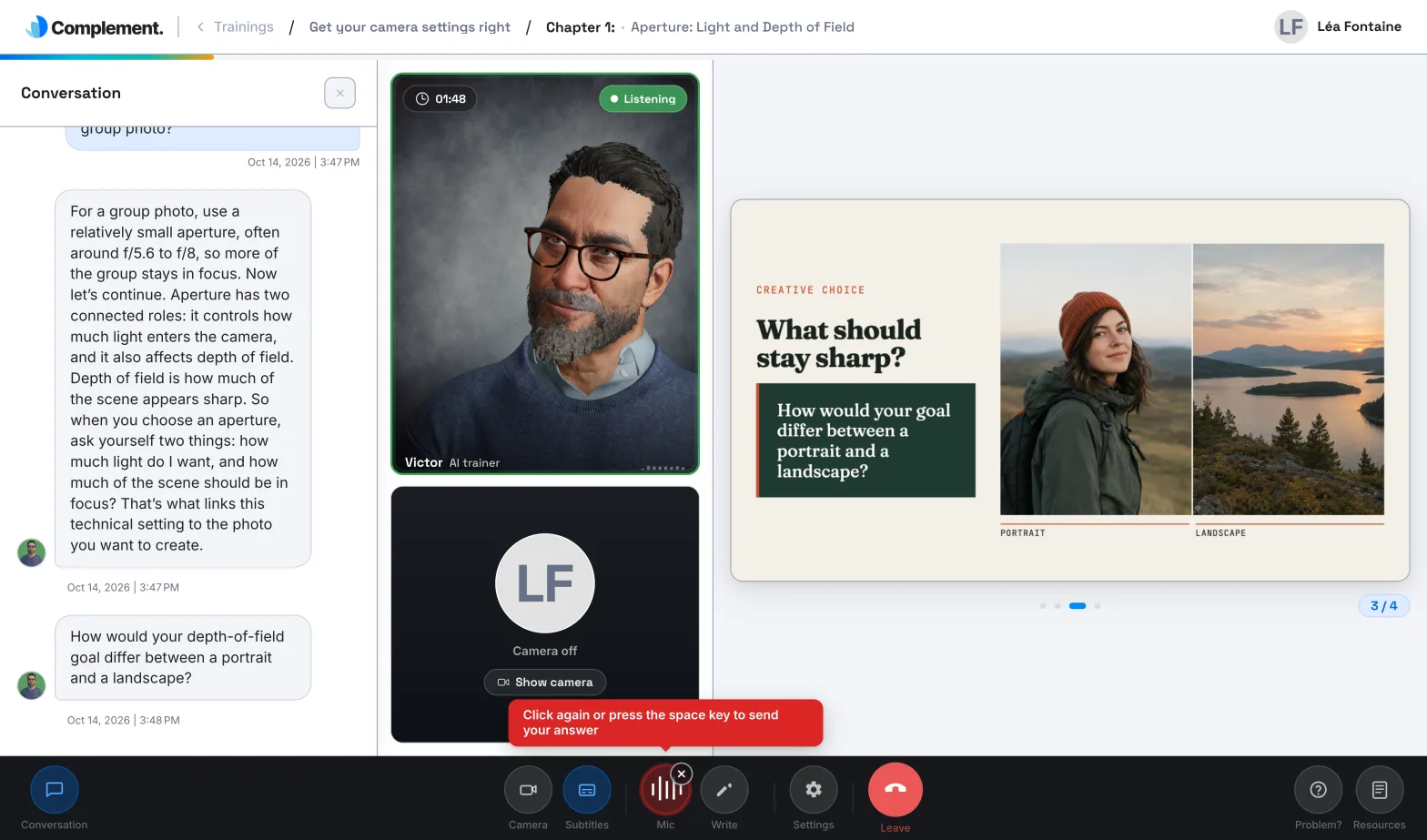The image size is (1427, 840).
Task: Go to second slide dot
Action: click(1058, 606)
